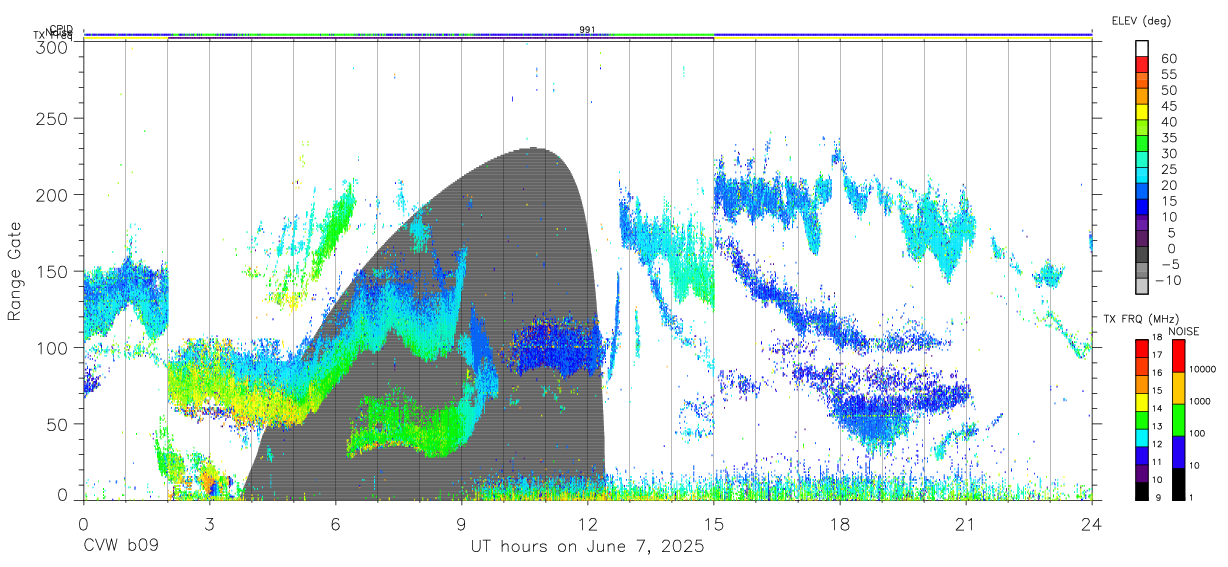Click the '991' CPID value
The height and width of the screenshot is (567, 1228).
(x=587, y=29)
